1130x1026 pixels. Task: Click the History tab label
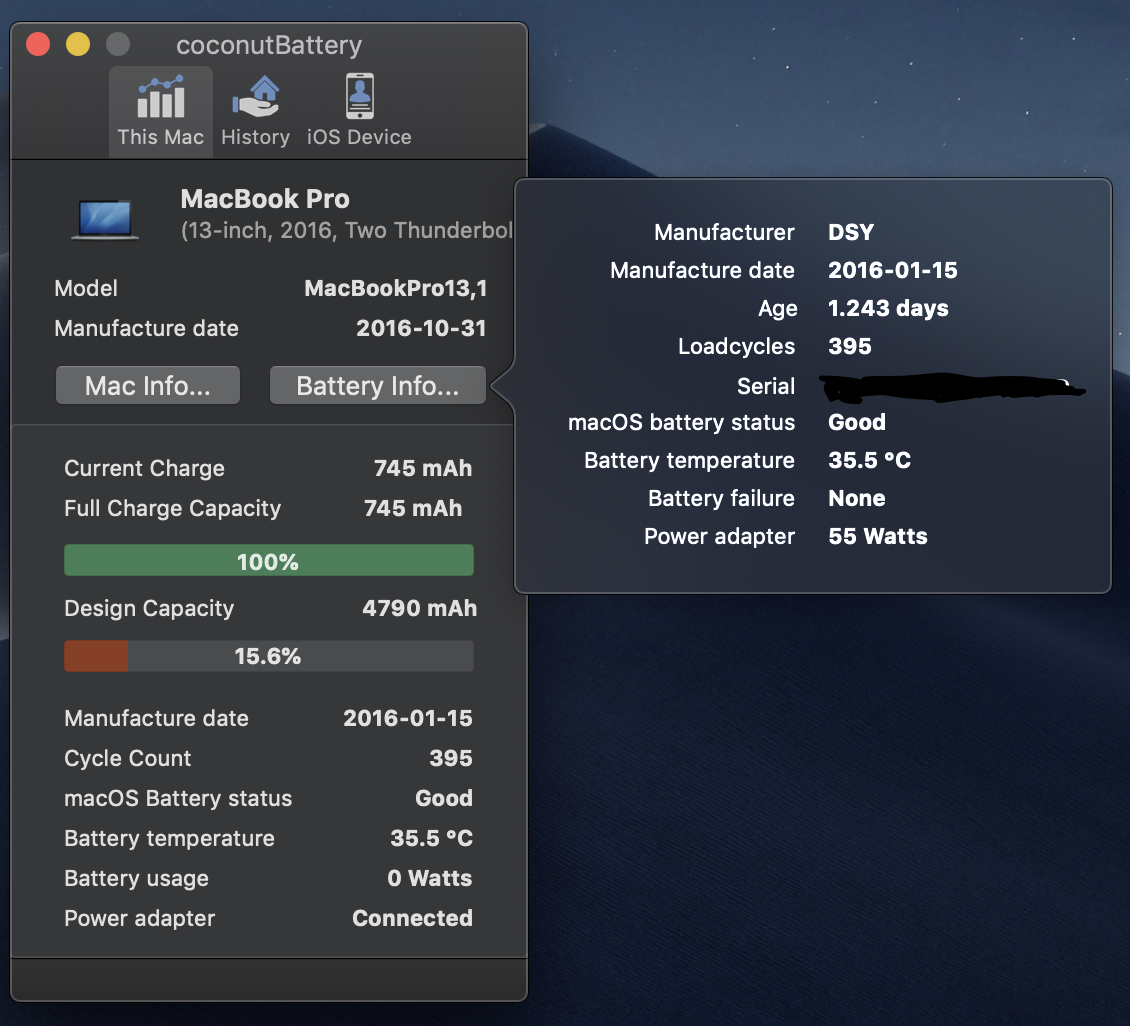click(x=255, y=137)
